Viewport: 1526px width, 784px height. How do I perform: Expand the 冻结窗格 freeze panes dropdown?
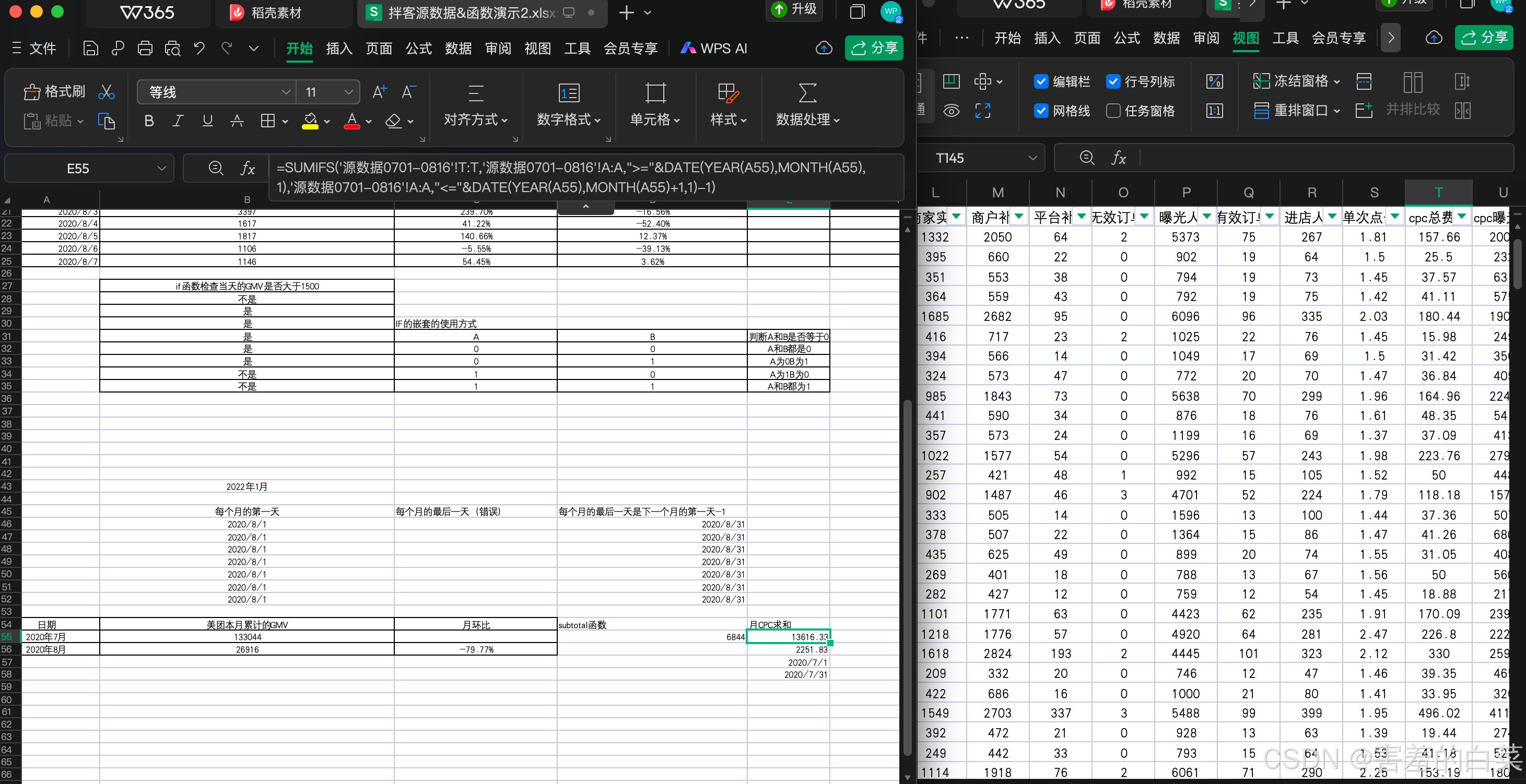pyautogui.click(x=1336, y=82)
